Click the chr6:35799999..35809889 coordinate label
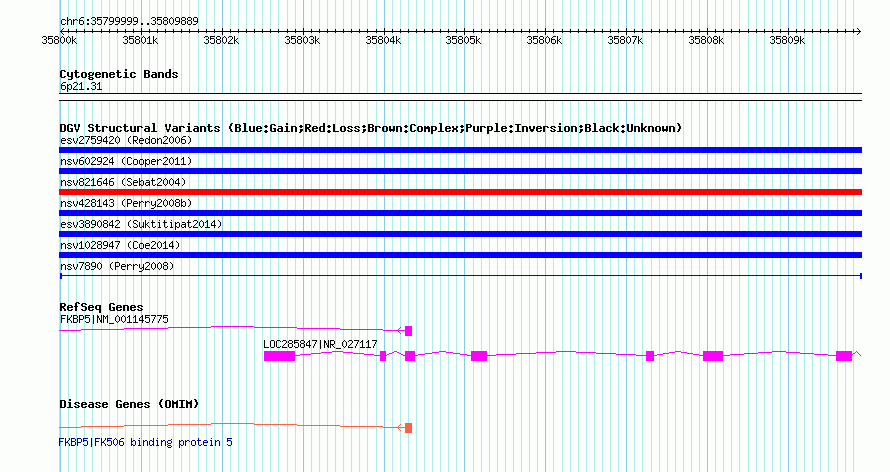 (129, 22)
